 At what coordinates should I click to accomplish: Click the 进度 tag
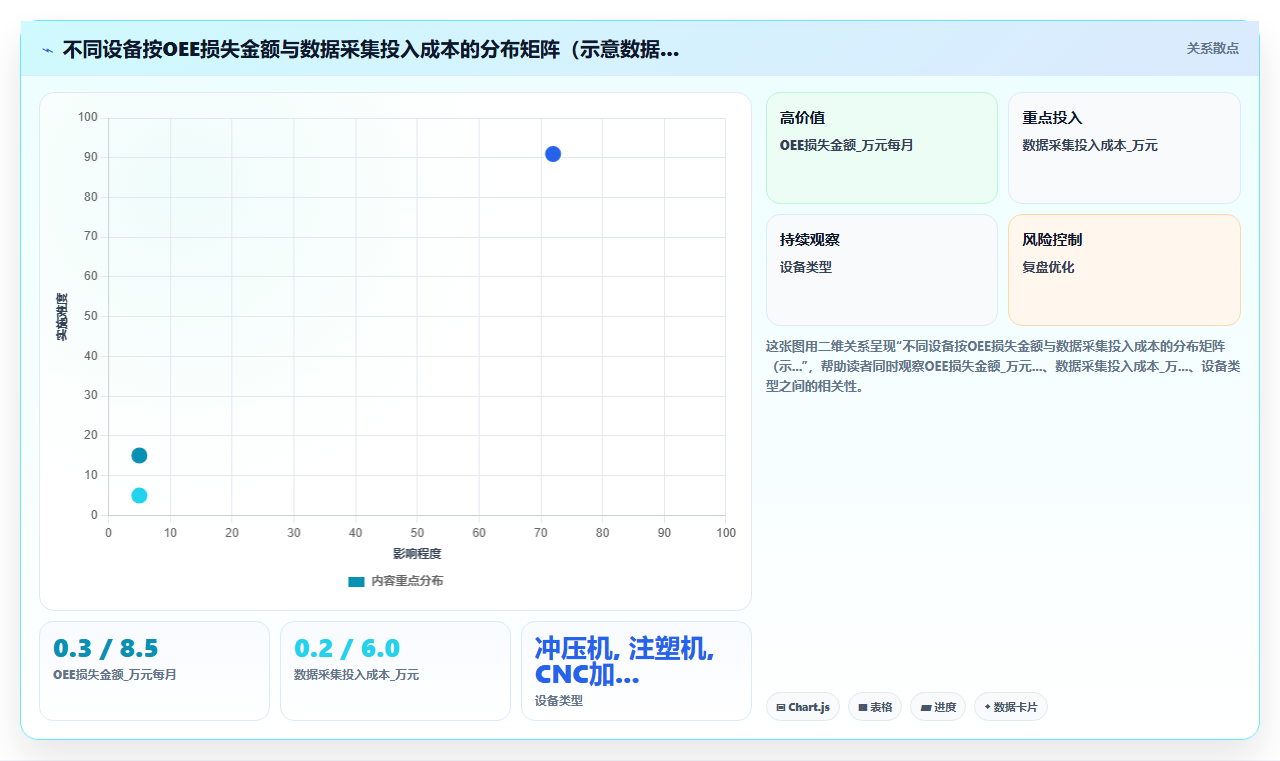[938, 707]
